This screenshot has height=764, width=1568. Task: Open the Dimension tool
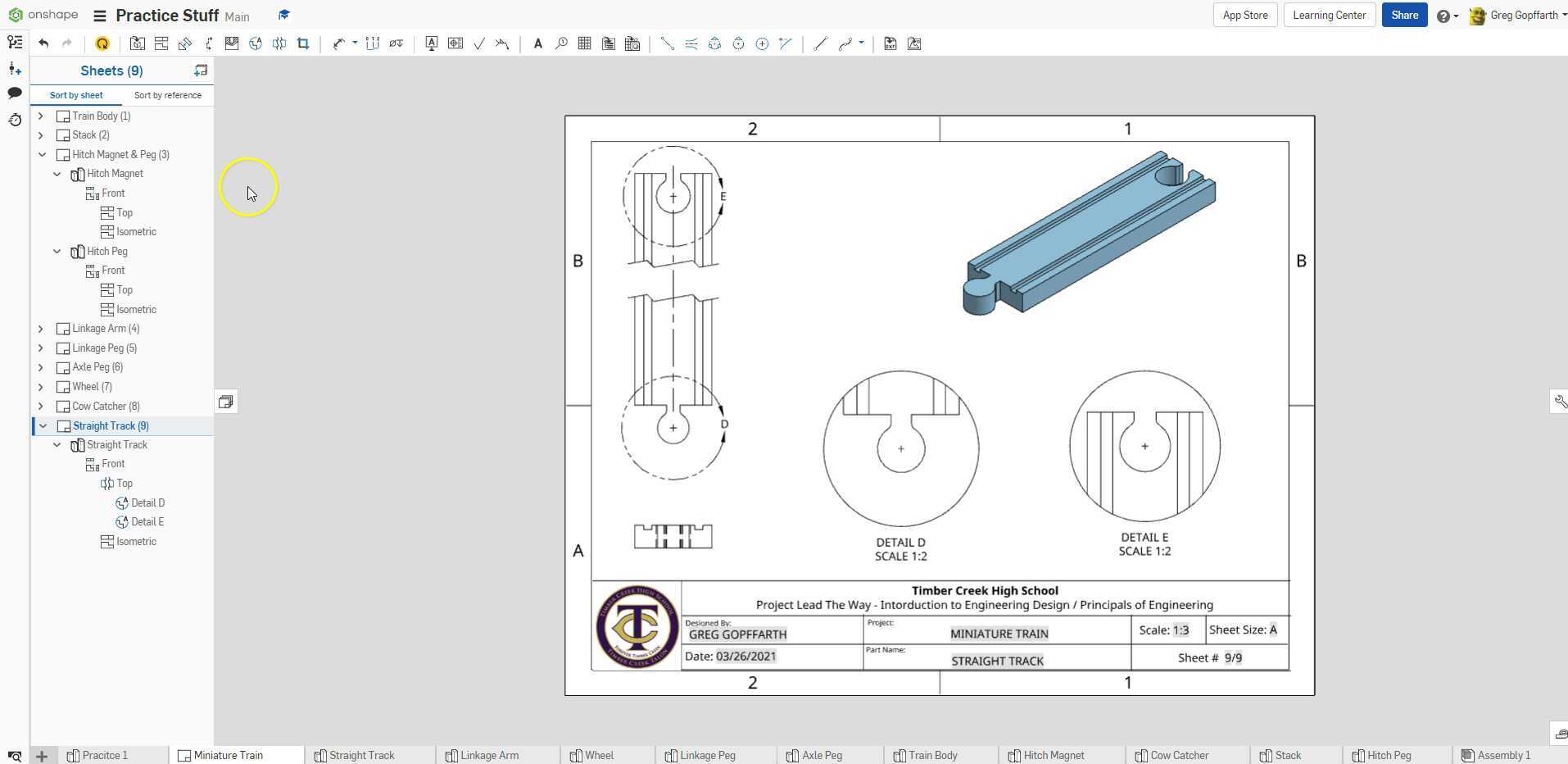pos(340,43)
